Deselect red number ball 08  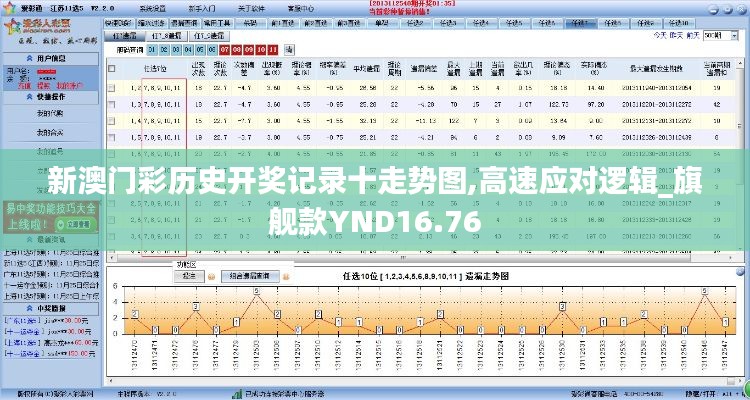coord(237,49)
